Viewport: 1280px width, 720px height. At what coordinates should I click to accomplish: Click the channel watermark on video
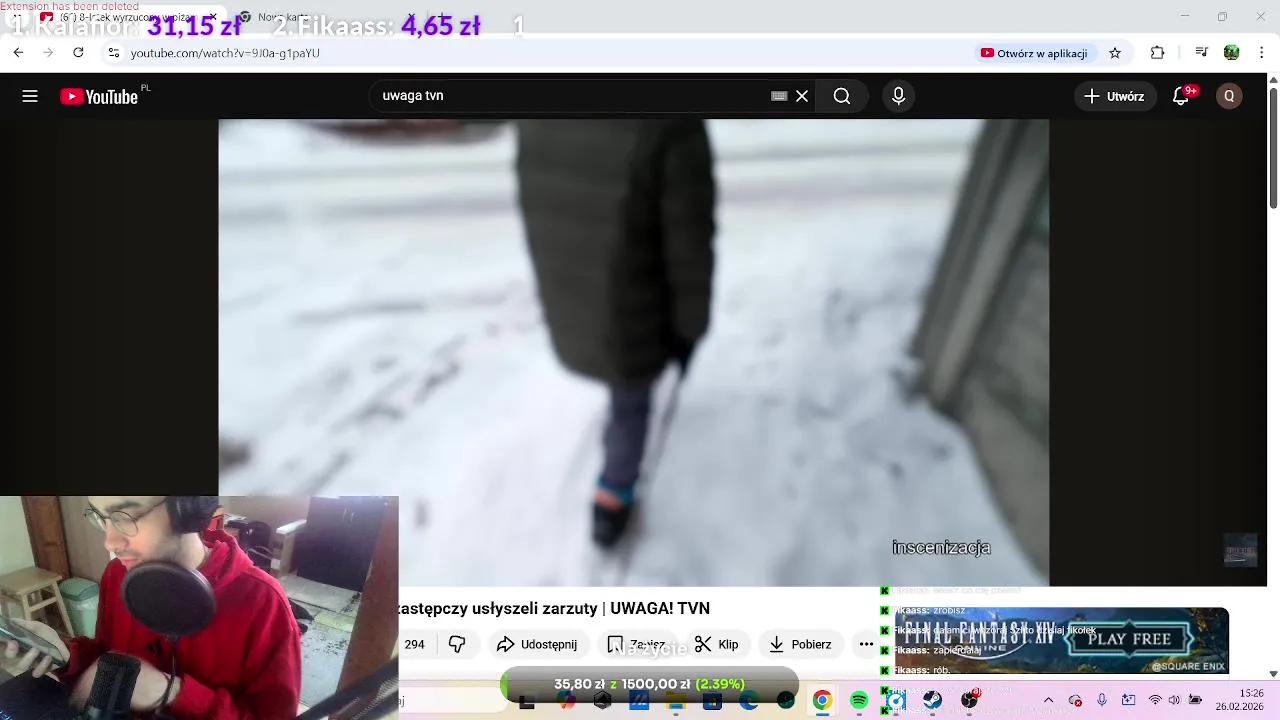1240,550
